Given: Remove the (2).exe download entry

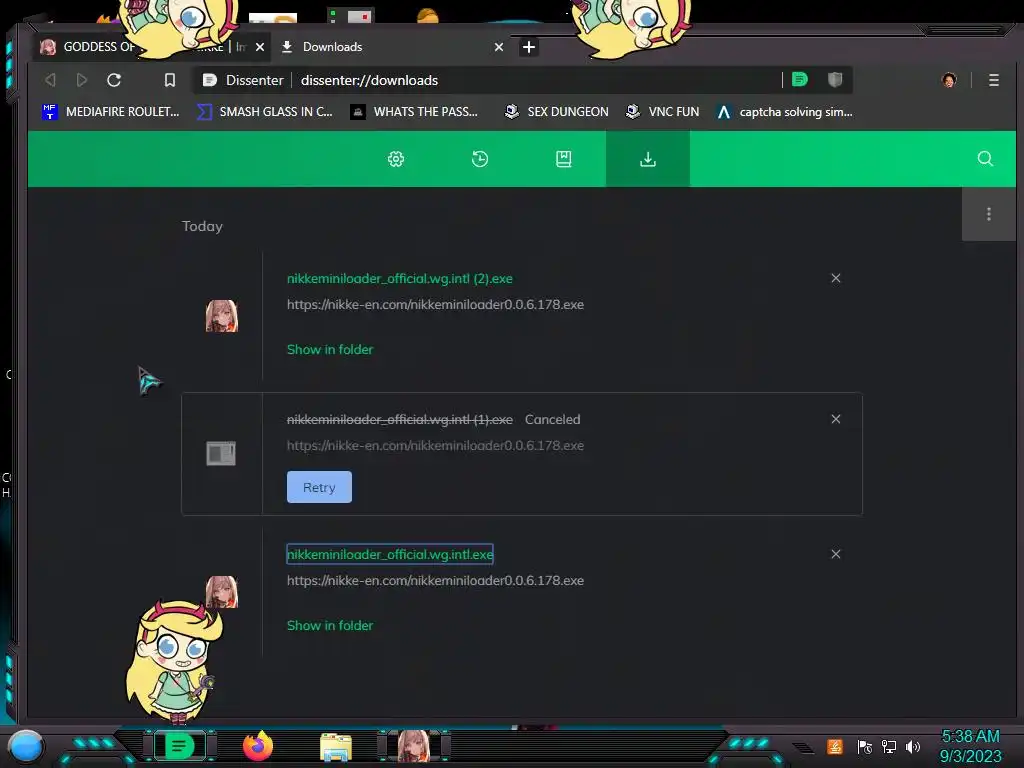Looking at the screenshot, I should tap(836, 278).
